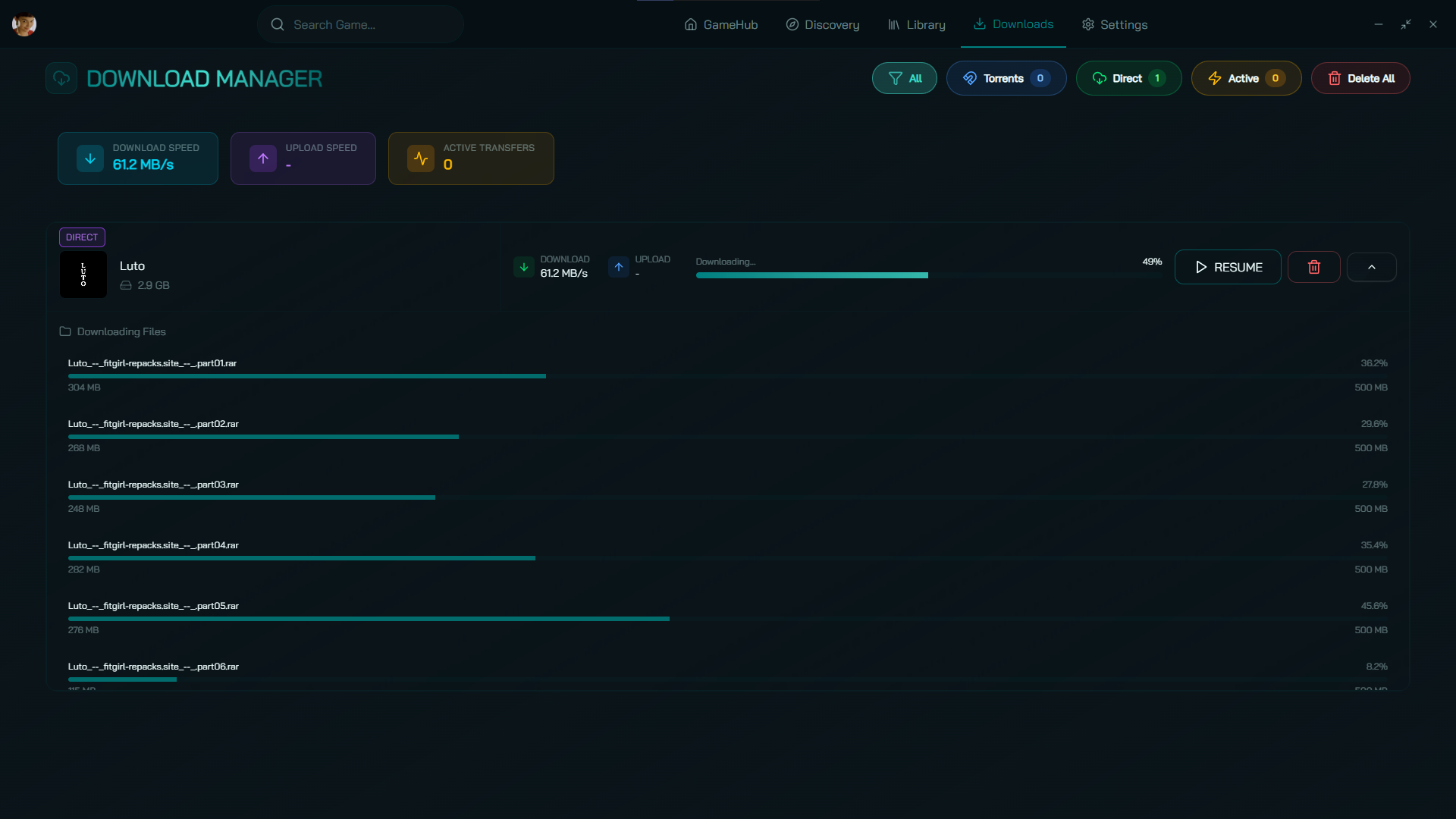Click the upload speed arrow icon
The height and width of the screenshot is (819, 1456).
(263, 158)
